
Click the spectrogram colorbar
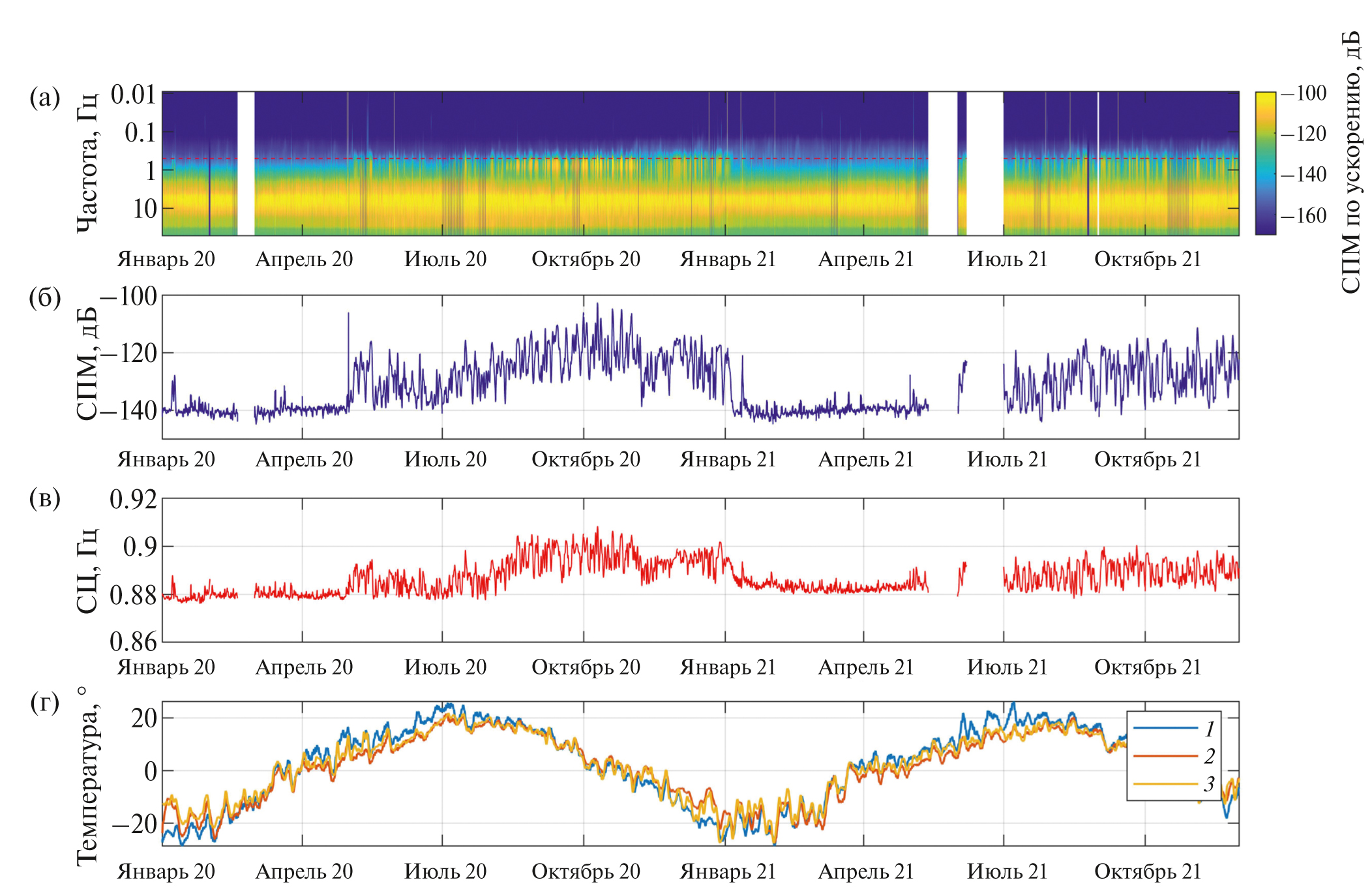coord(1265,163)
